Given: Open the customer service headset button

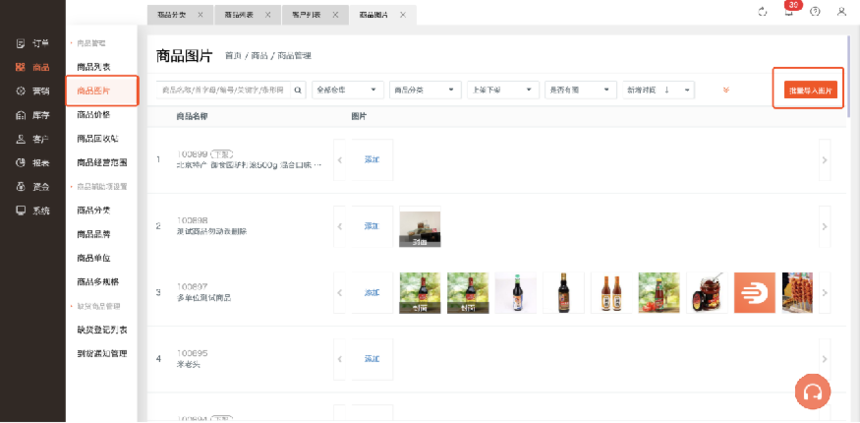Looking at the screenshot, I should point(812,392).
